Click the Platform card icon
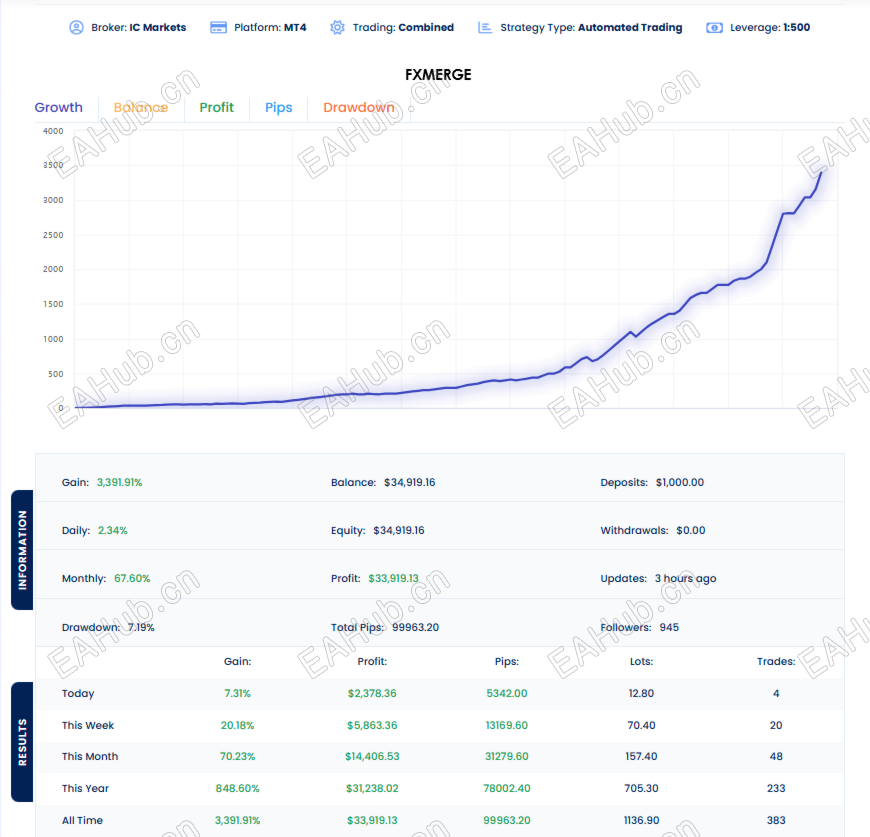This screenshot has height=837, width=870. tap(218, 27)
